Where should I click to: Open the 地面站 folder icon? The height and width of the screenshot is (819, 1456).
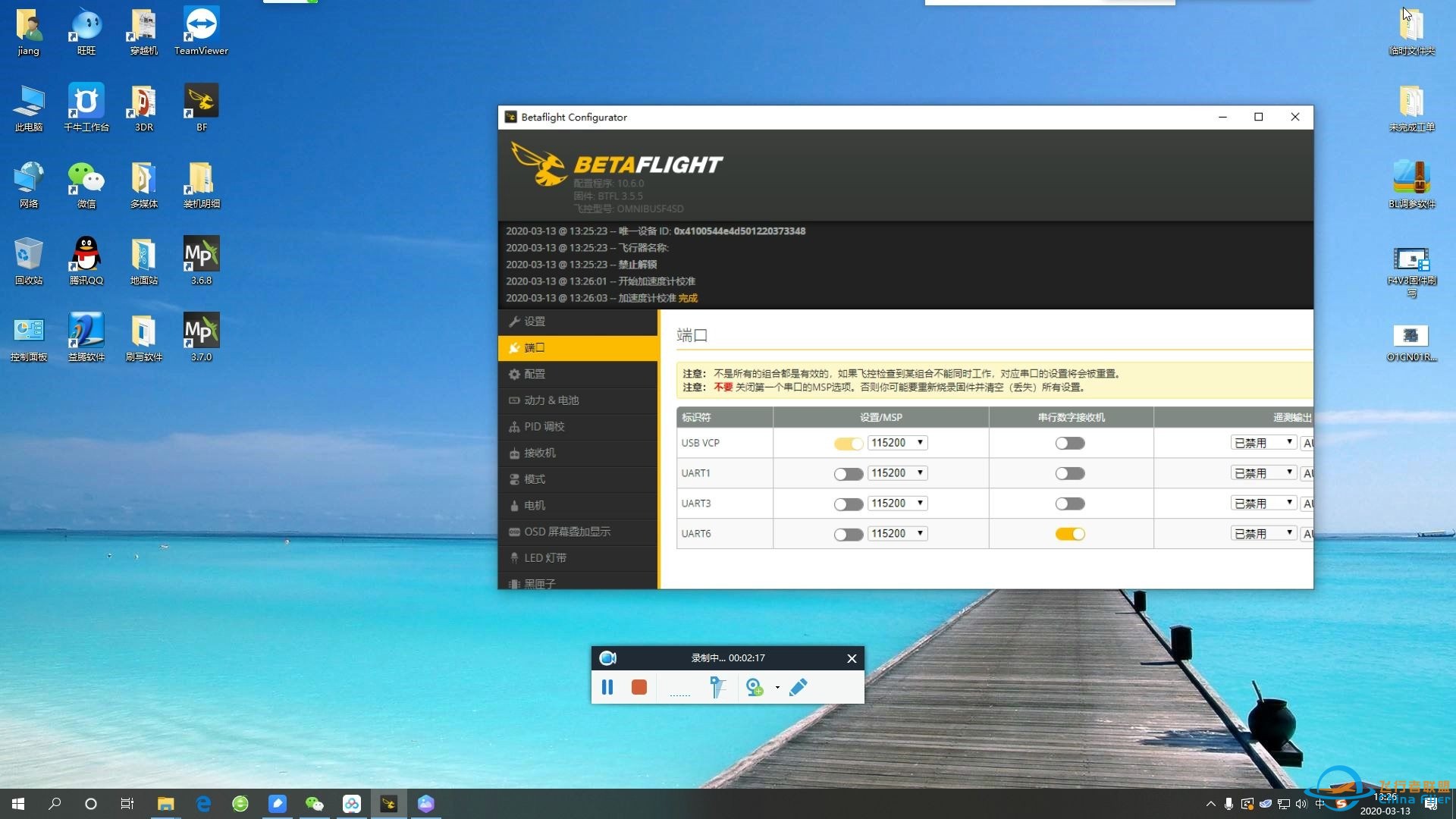click(x=143, y=261)
